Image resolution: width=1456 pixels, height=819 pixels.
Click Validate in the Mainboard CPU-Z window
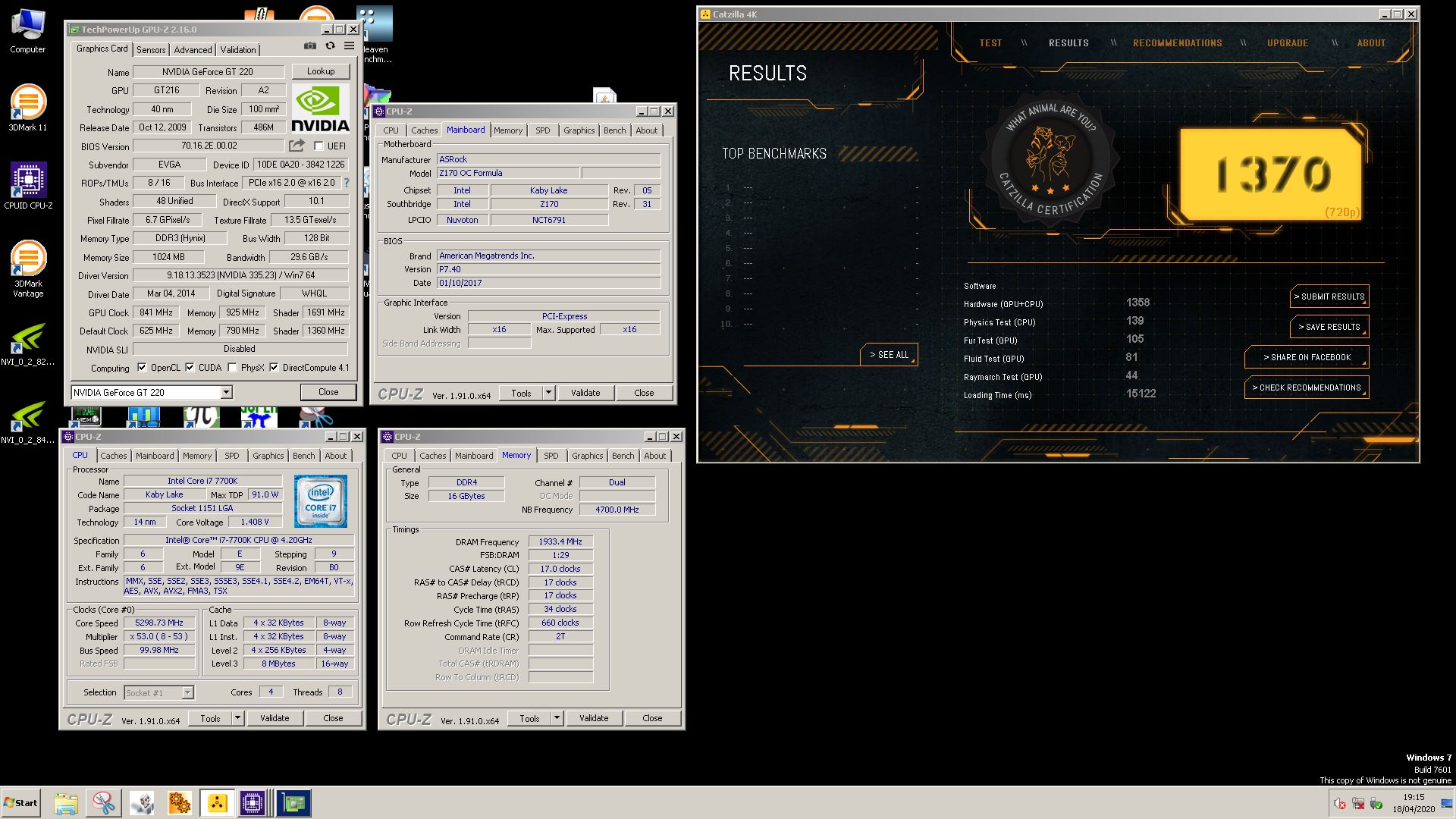(x=585, y=393)
